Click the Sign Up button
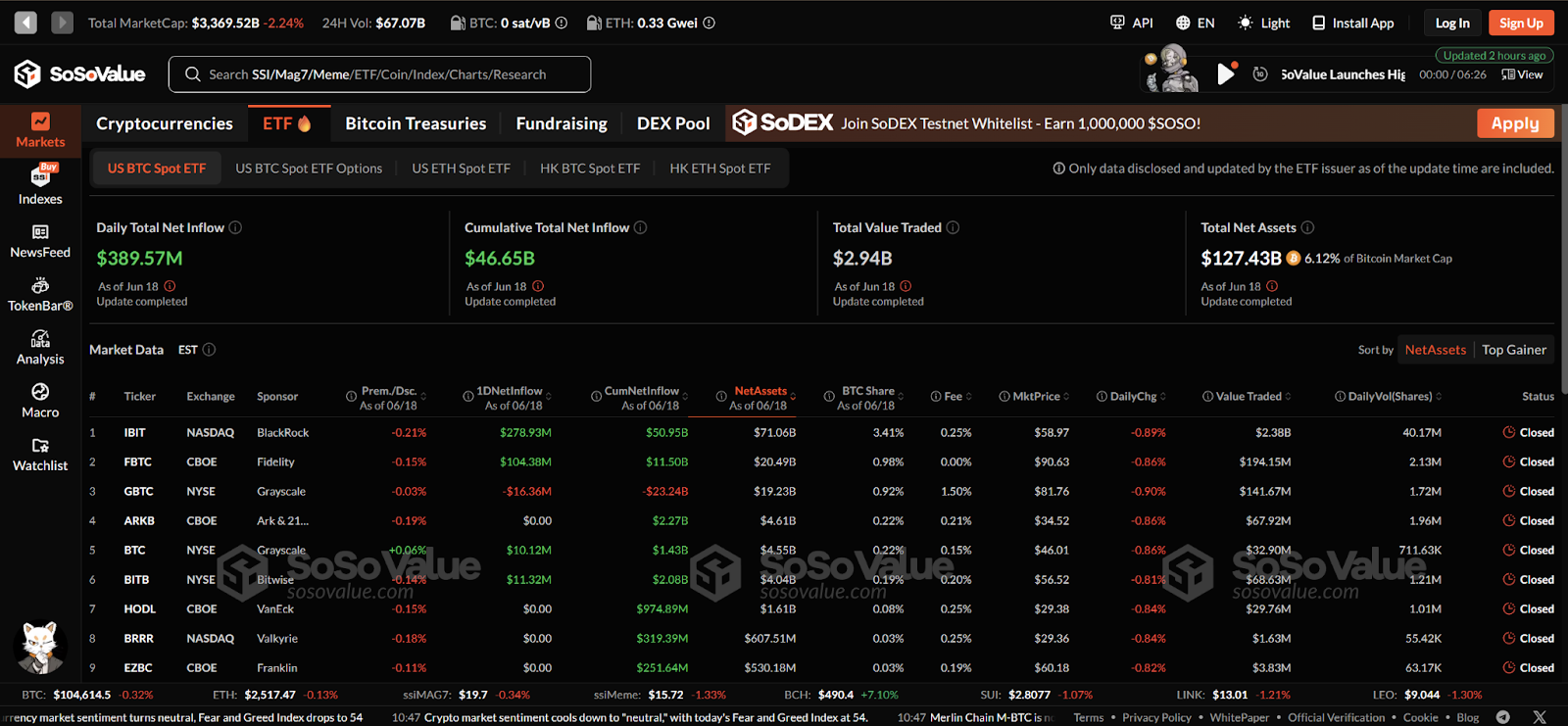 [x=1521, y=23]
